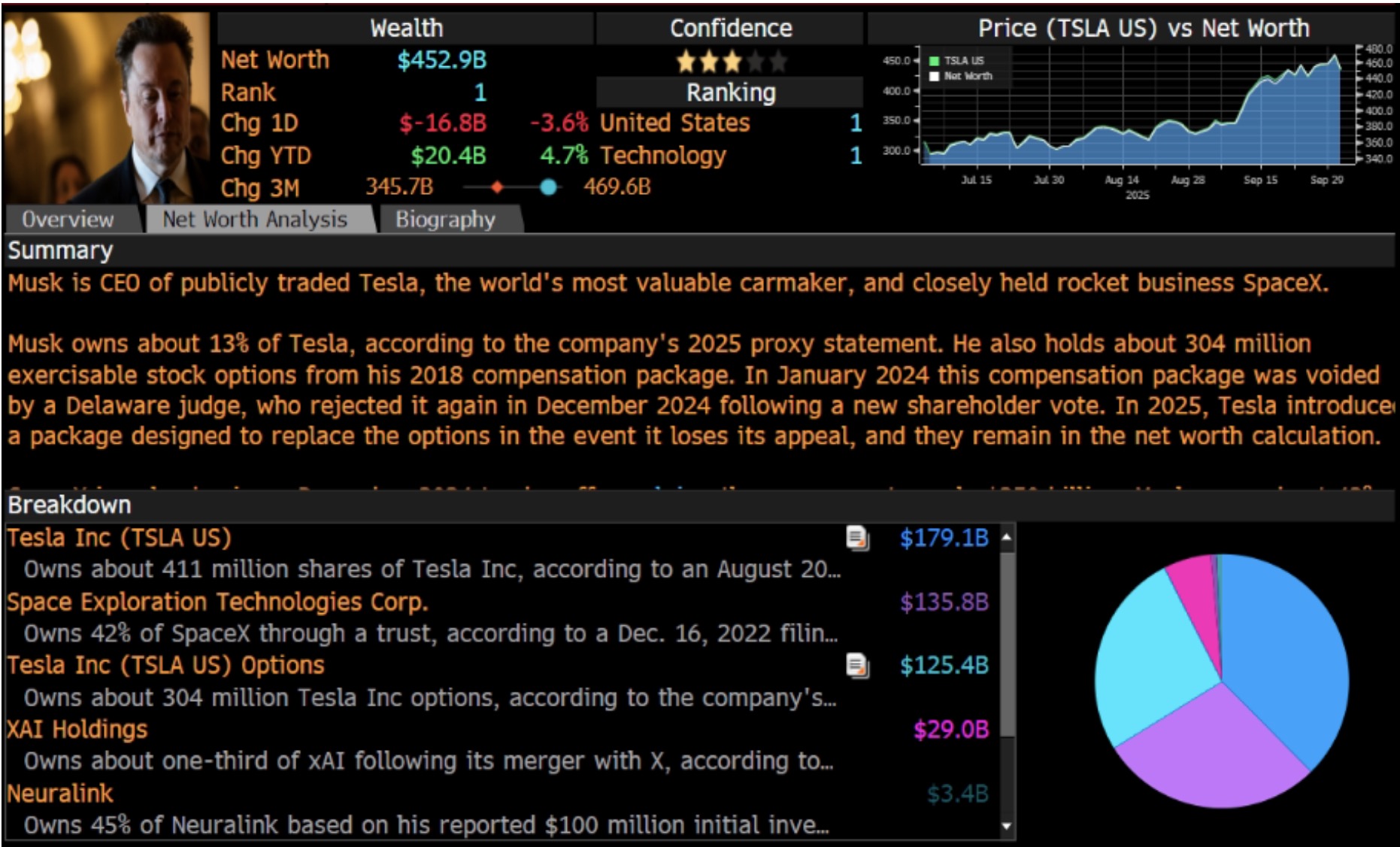1400x847 pixels.
Task: Click the $125.4B options value
Action: [944, 666]
